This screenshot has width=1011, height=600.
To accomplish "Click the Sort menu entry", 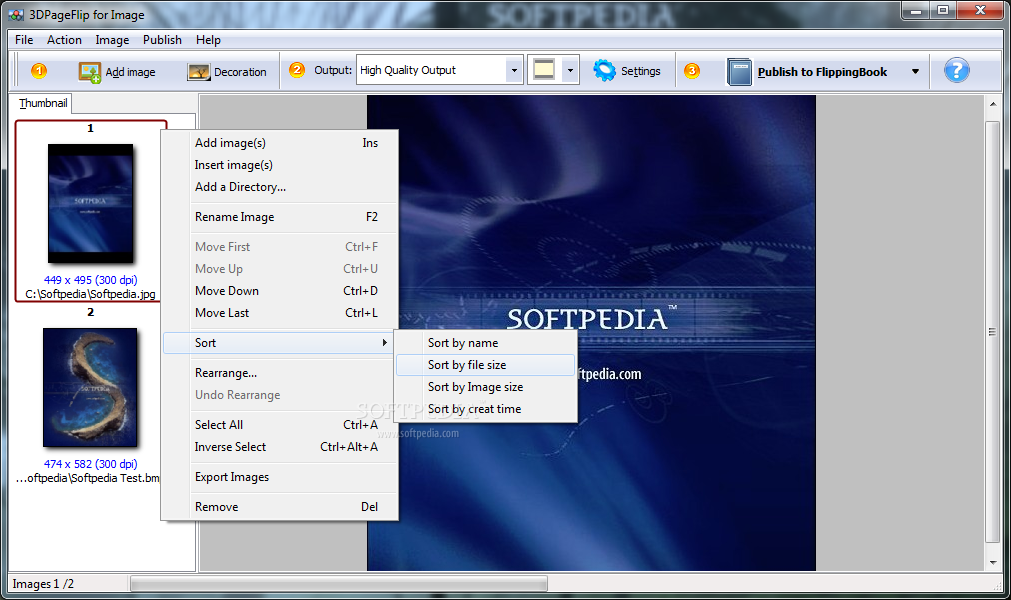I will [x=279, y=342].
